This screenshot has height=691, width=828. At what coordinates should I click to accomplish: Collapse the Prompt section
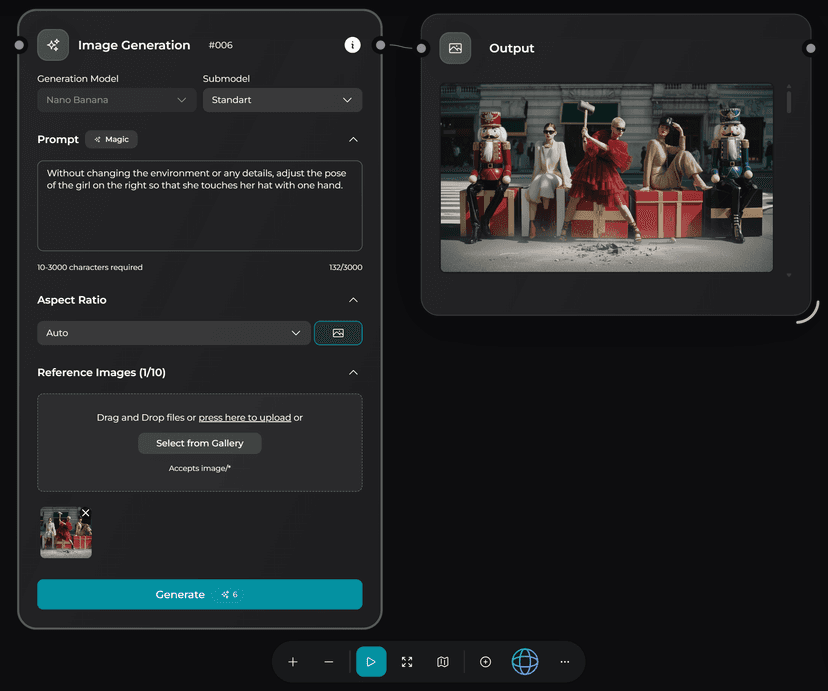point(353,140)
